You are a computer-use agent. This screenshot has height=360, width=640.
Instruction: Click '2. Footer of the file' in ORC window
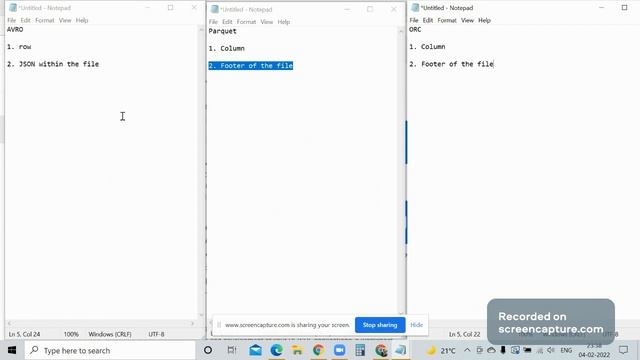click(451, 64)
